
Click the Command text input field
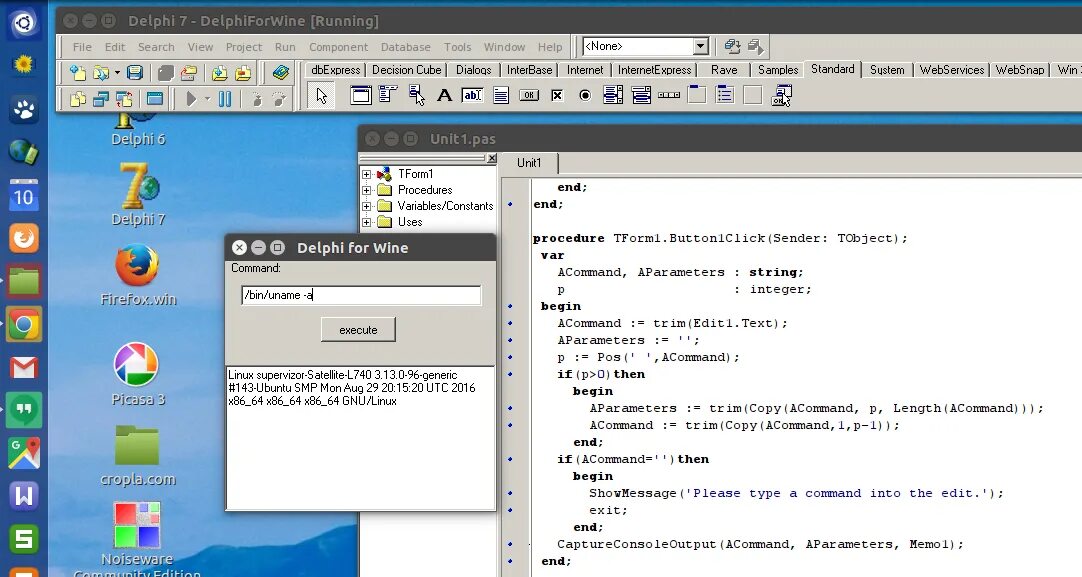(x=361, y=295)
